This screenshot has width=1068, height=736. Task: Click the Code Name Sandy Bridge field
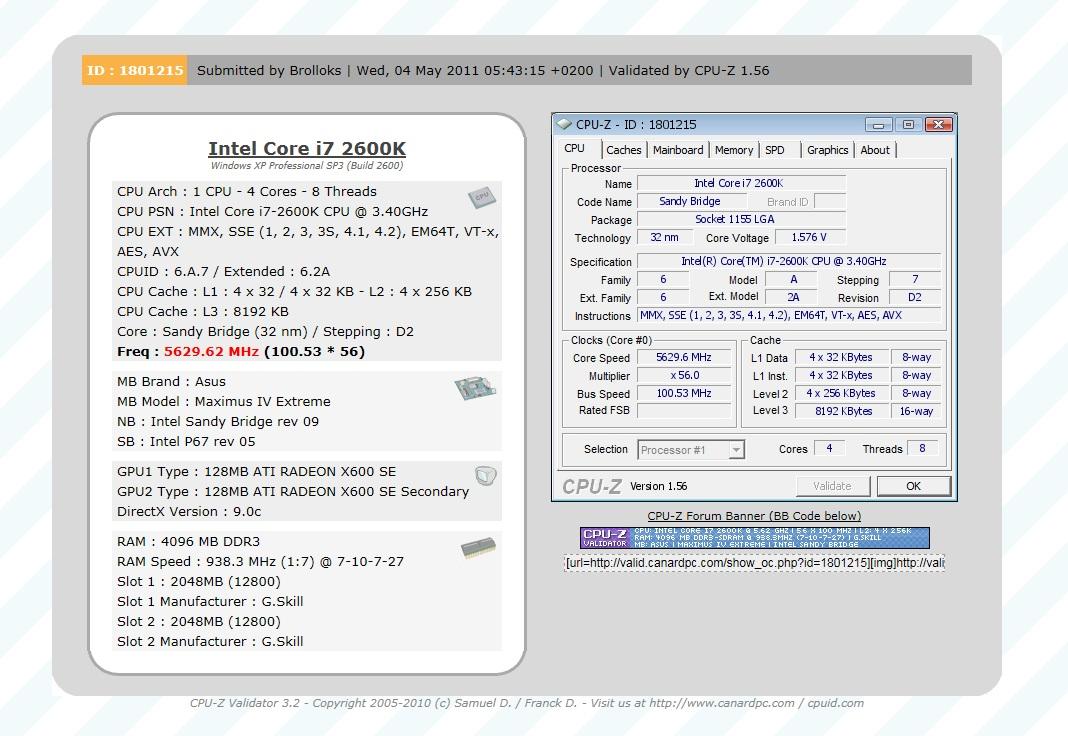click(690, 202)
